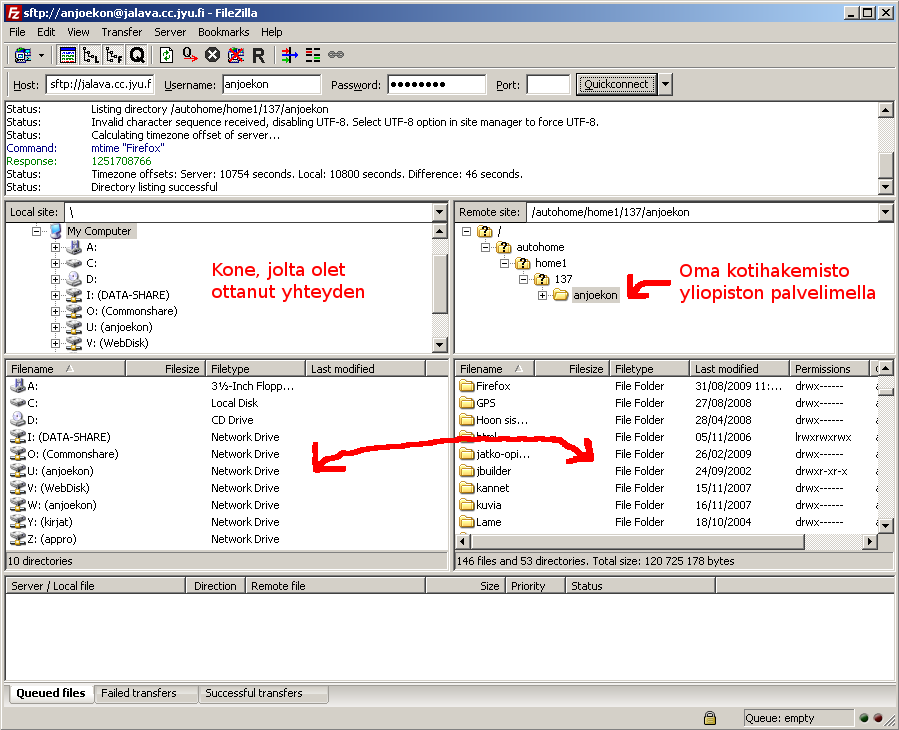899x730 pixels.
Task: Sort remote list by Permissions column
Action: pyautogui.click(x=830, y=369)
